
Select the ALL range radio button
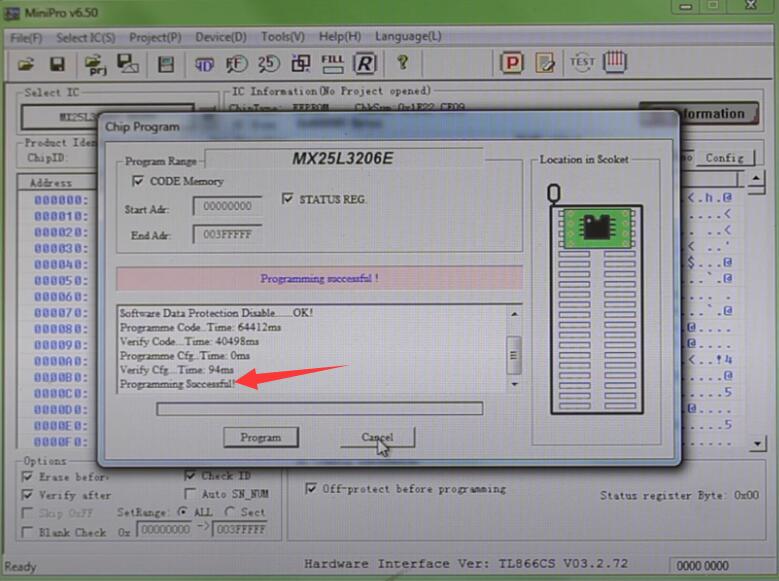pyautogui.click(x=183, y=511)
